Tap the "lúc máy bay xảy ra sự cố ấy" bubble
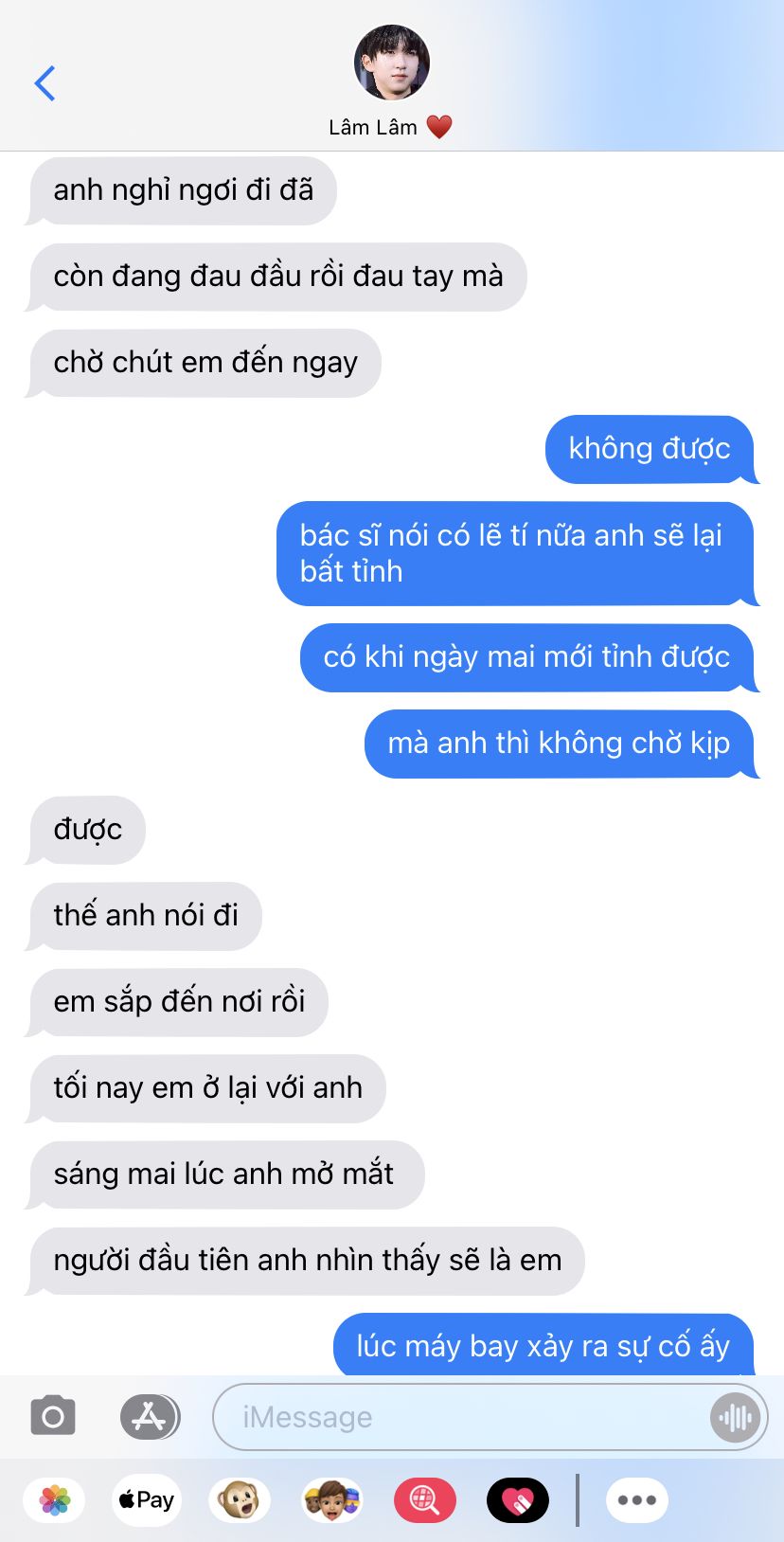The width and height of the screenshot is (784, 1542). click(x=543, y=1345)
